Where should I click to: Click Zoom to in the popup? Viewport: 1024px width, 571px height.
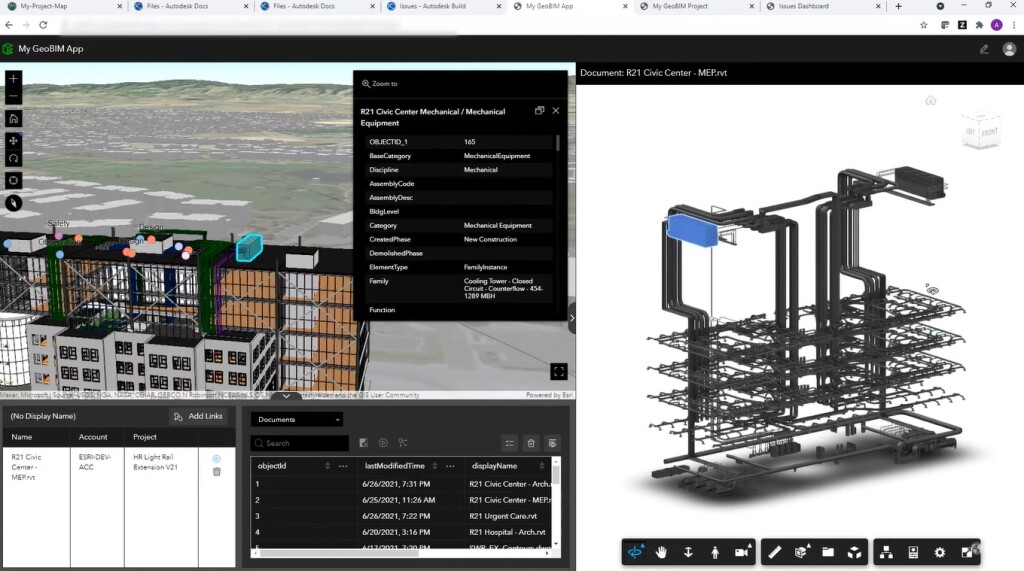pyautogui.click(x=380, y=84)
